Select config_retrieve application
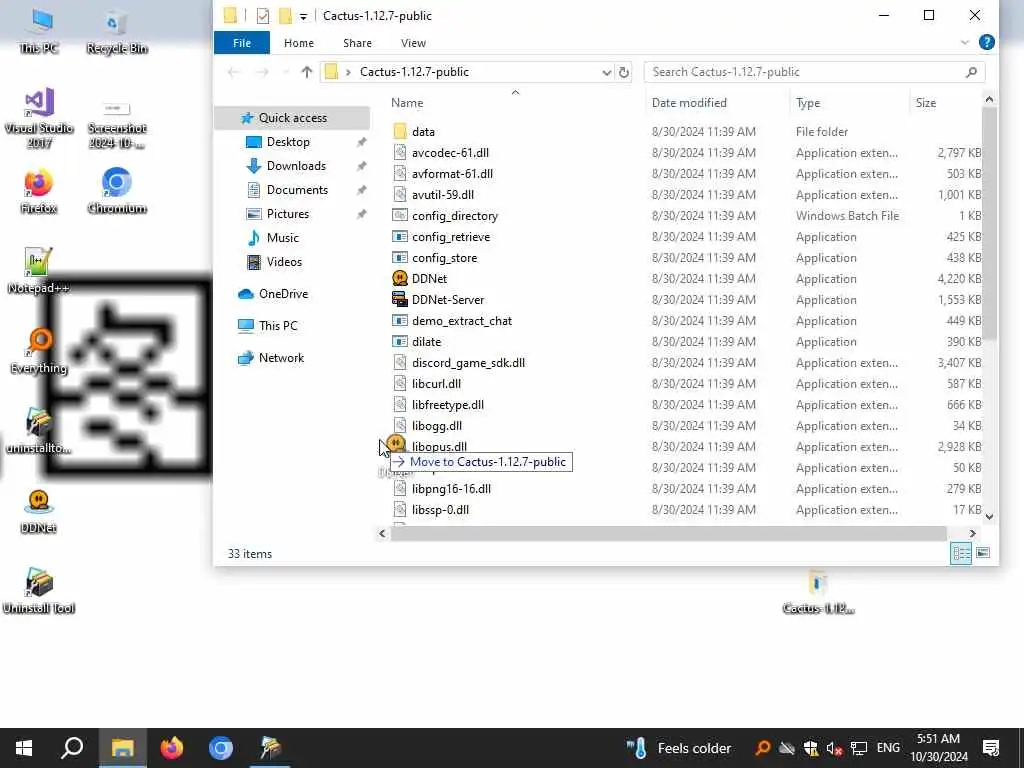 [451, 236]
